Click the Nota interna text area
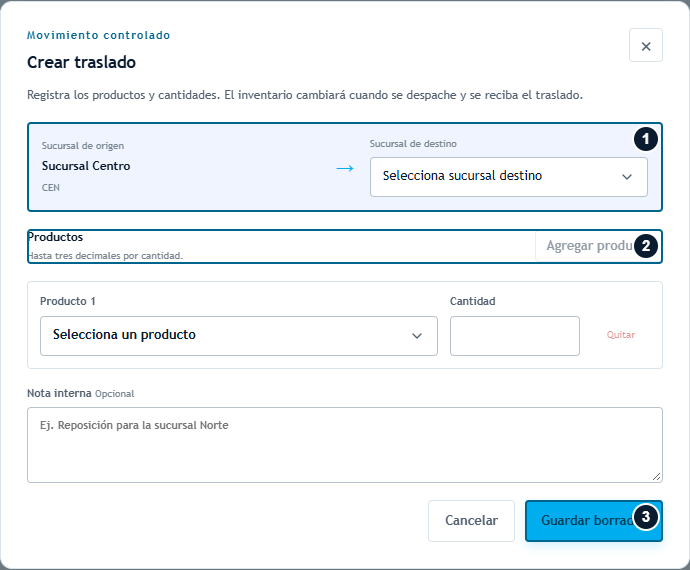This screenshot has height=570, width=690. [x=345, y=445]
